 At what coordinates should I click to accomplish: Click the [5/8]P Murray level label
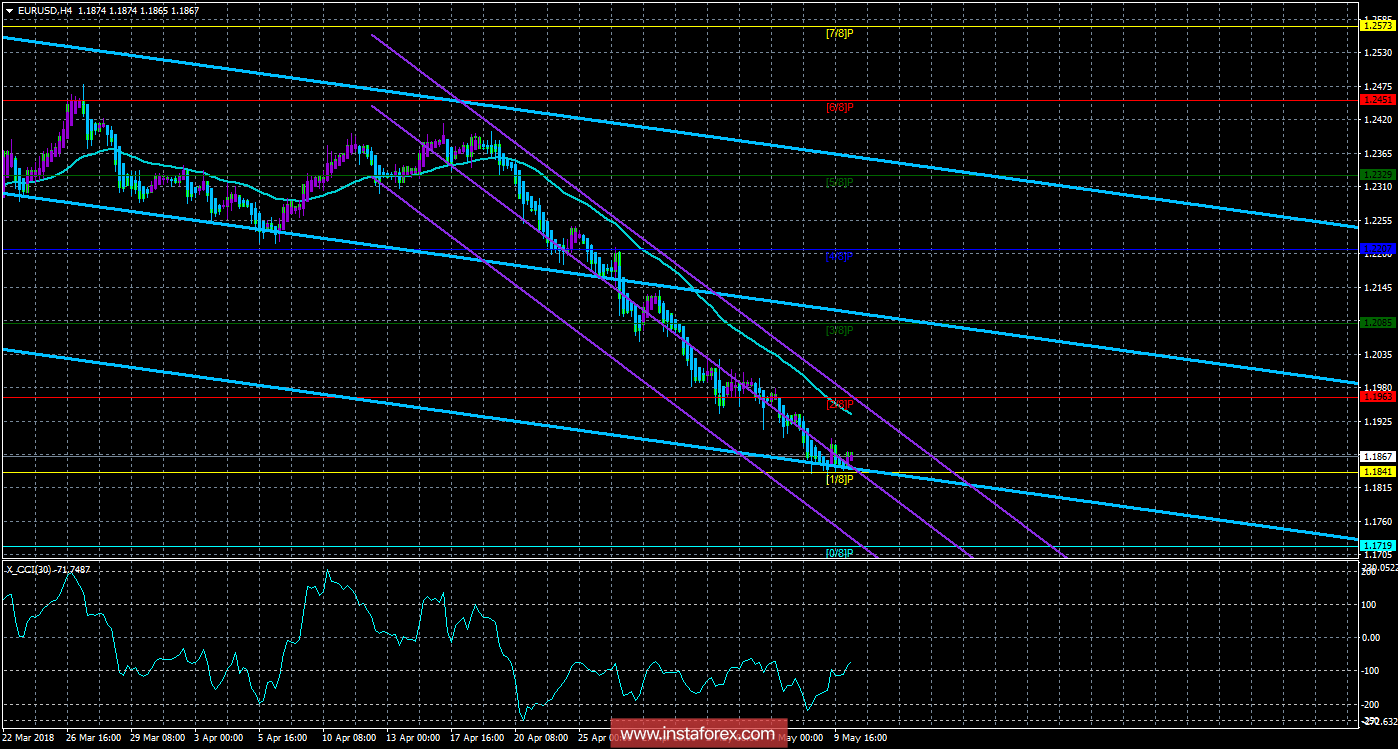click(x=839, y=182)
